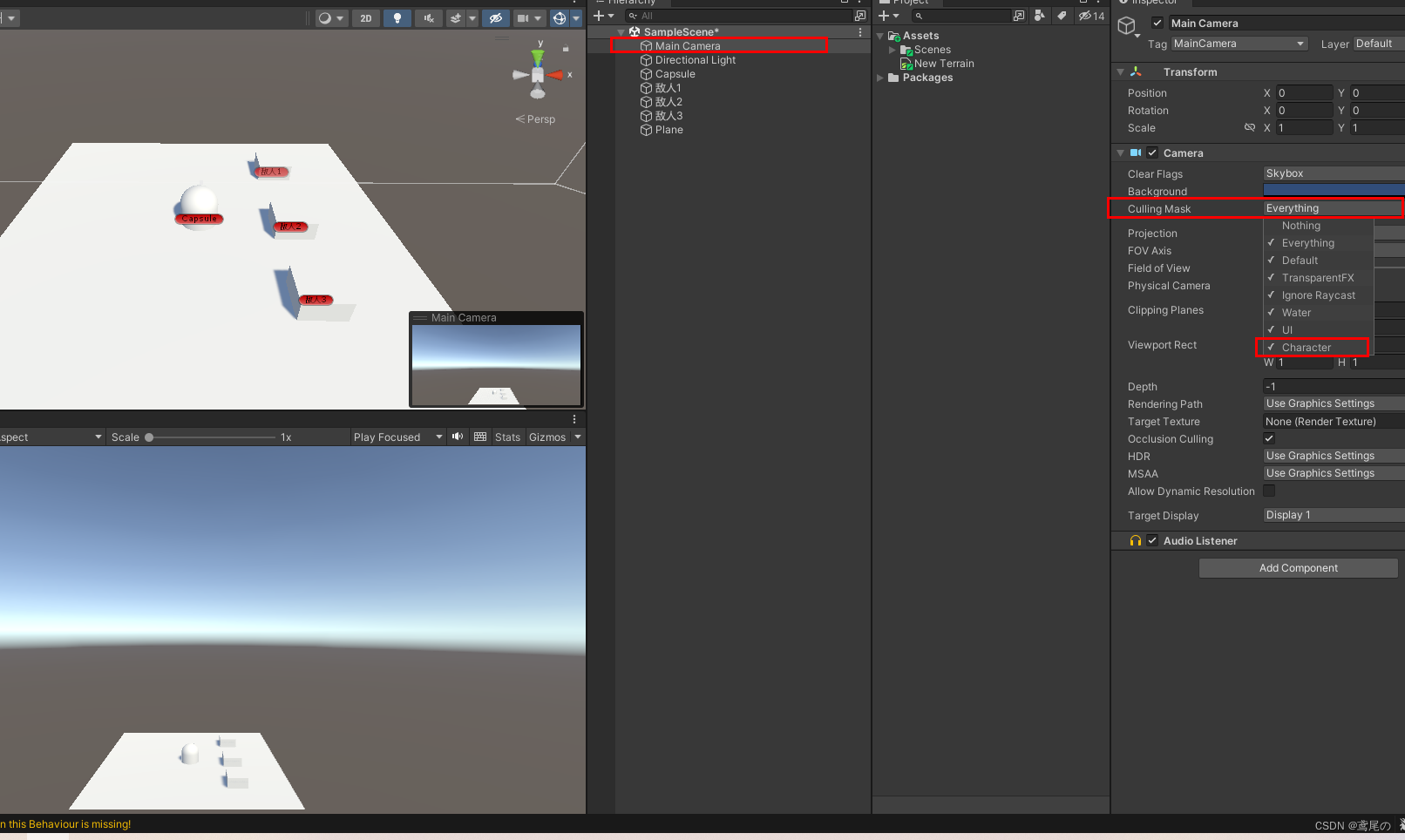Switch the Persp projection label
This screenshot has height=840, width=1405.
[x=536, y=119]
